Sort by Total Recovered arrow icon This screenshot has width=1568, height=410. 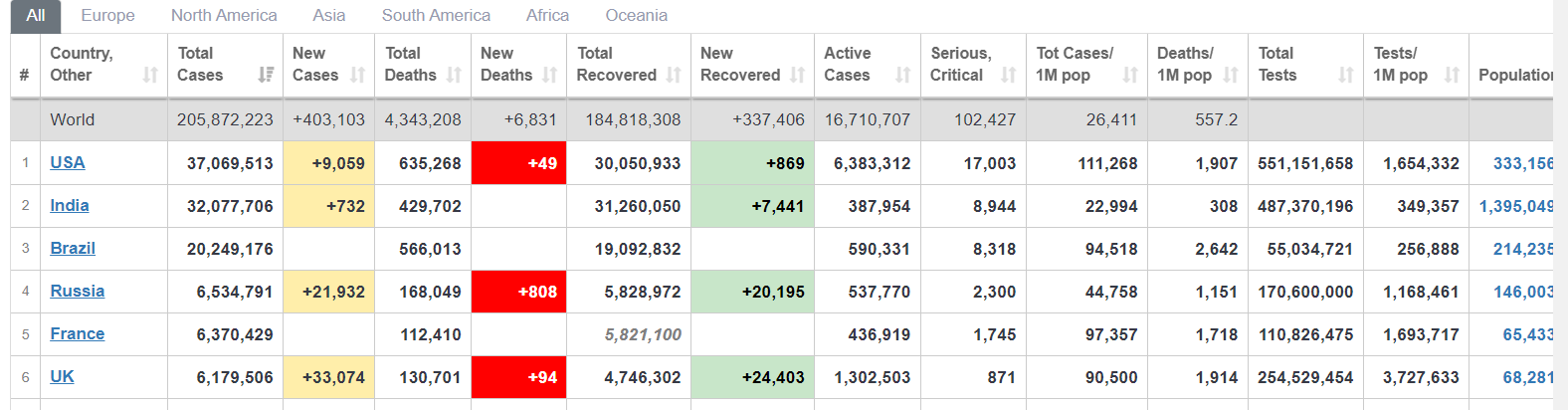click(x=674, y=75)
